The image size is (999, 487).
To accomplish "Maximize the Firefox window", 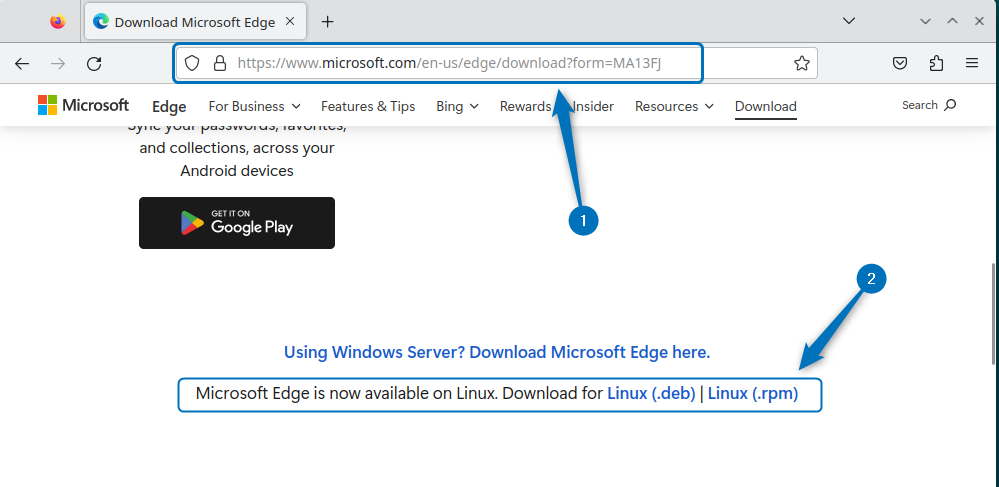I will click(952, 21).
